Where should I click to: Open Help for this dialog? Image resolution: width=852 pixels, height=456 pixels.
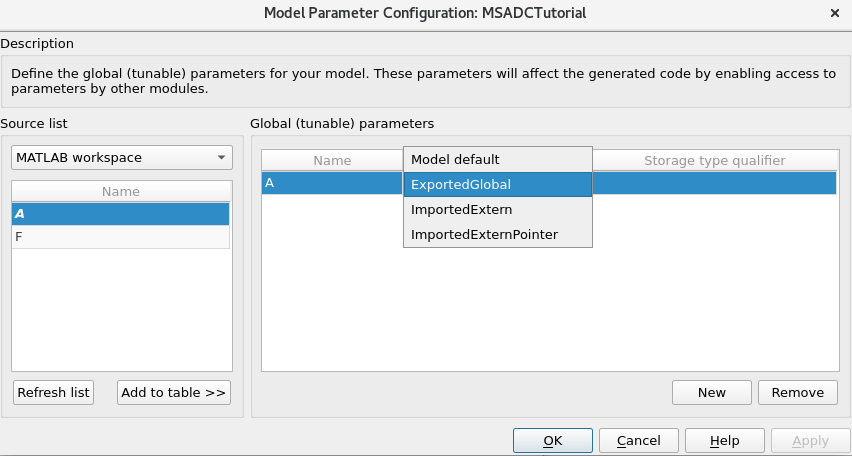[724, 441]
